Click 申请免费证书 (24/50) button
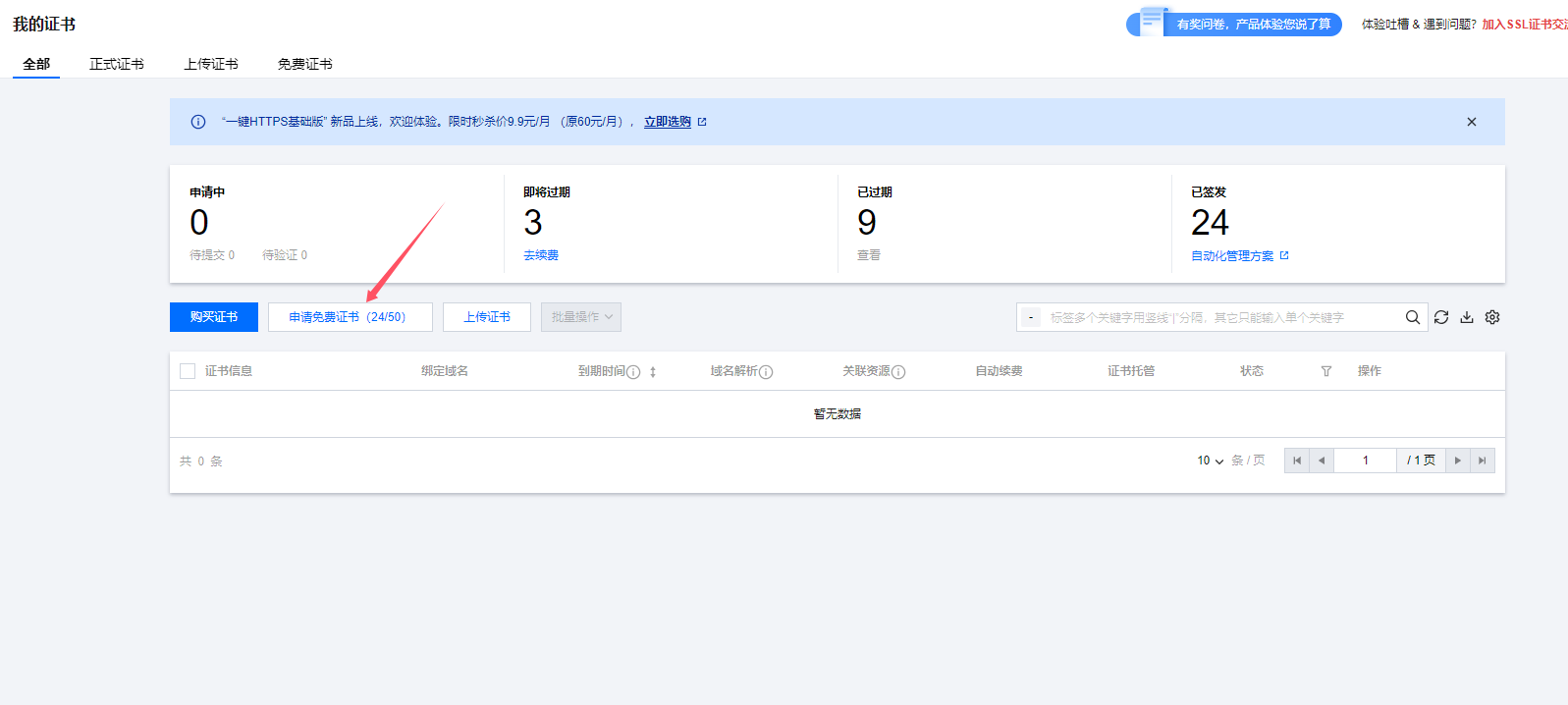 click(350, 317)
